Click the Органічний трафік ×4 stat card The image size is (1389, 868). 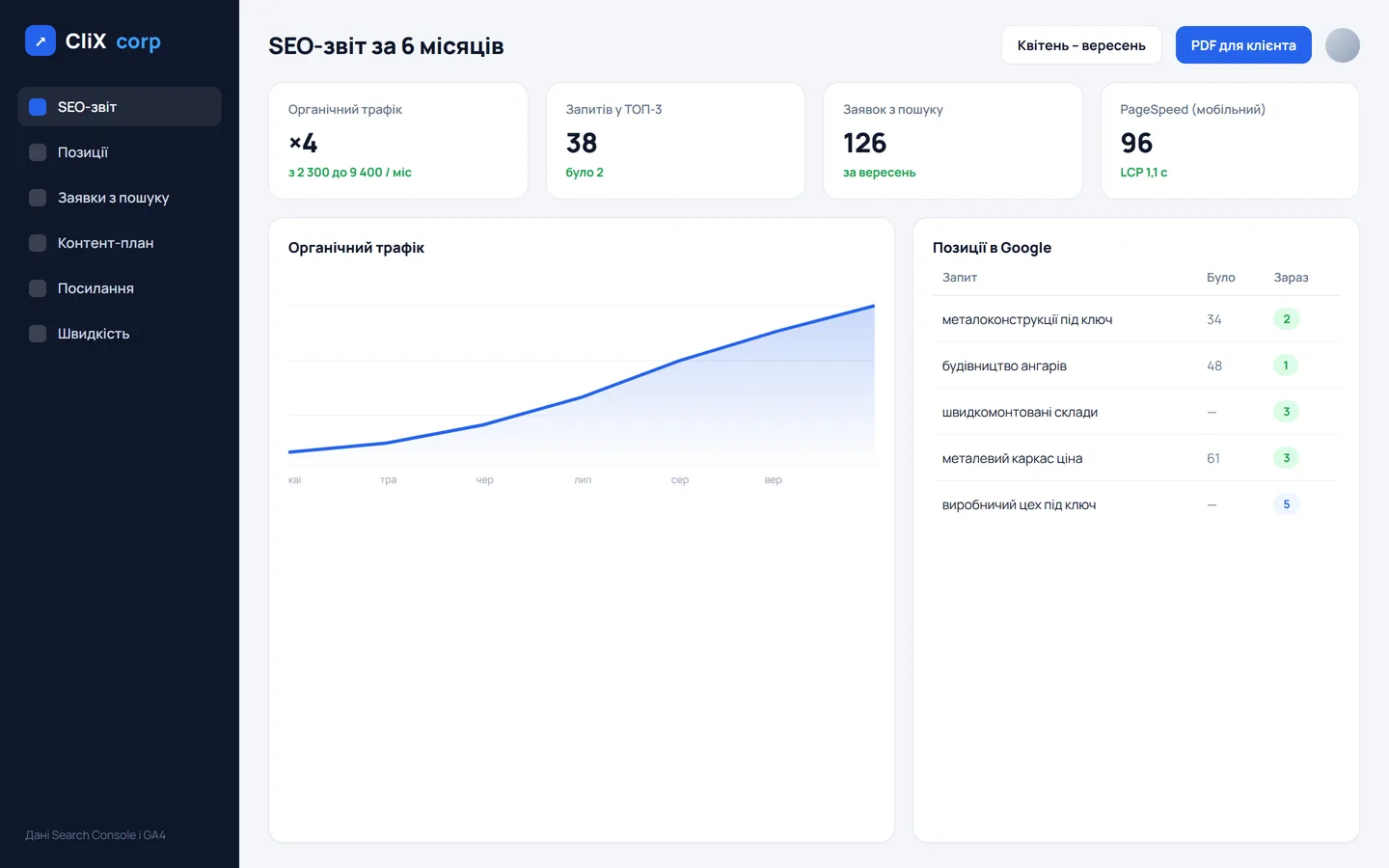tap(398, 141)
